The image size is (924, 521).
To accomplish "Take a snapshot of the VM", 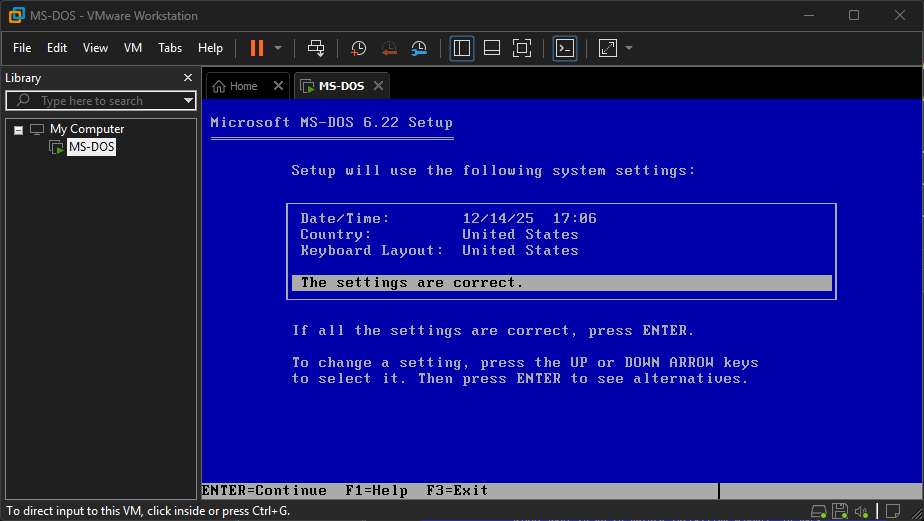I will click(x=358, y=48).
